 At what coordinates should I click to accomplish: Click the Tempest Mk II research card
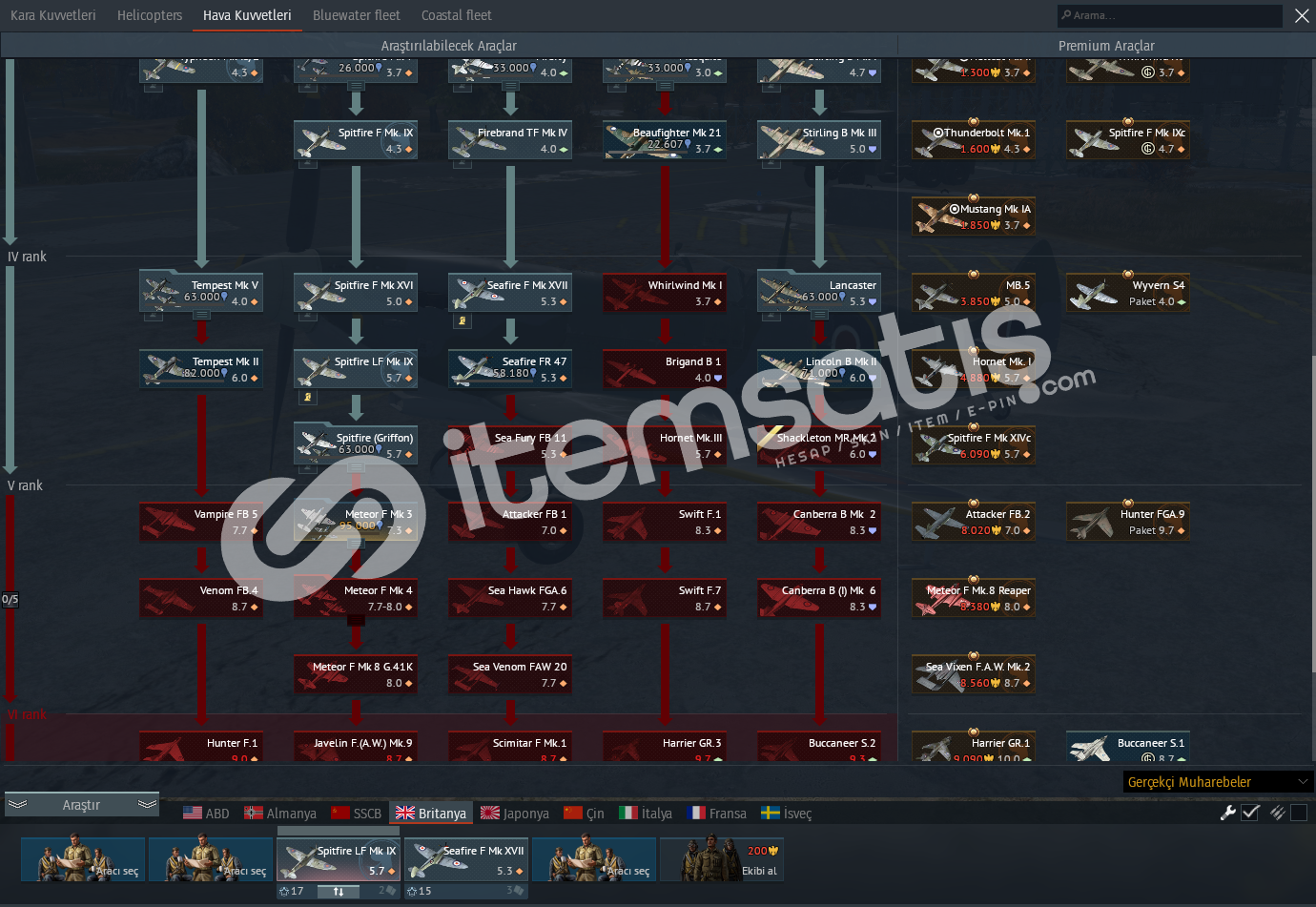coord(201,369)
